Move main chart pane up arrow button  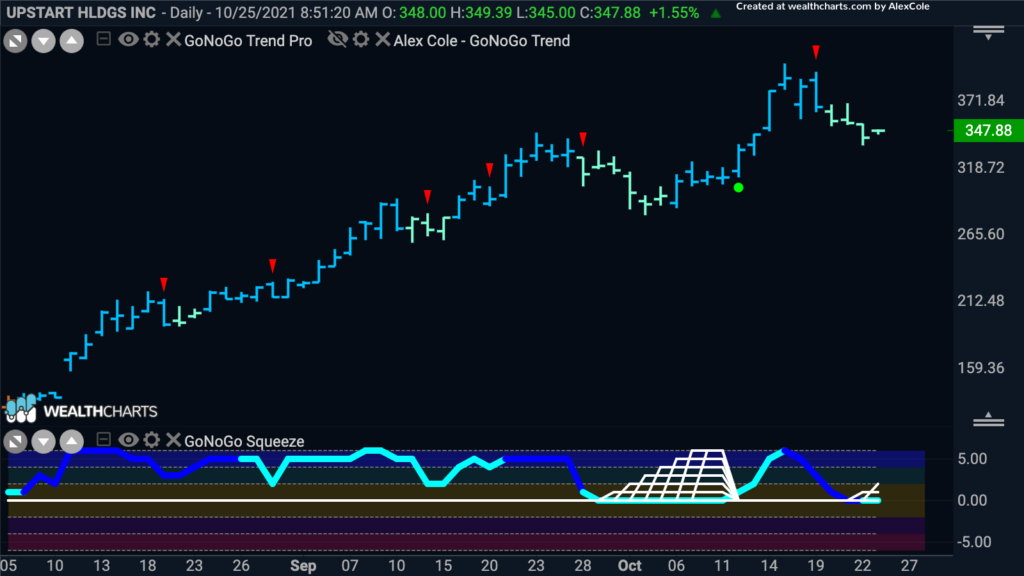pyautogui.click(x=71, y=41)
